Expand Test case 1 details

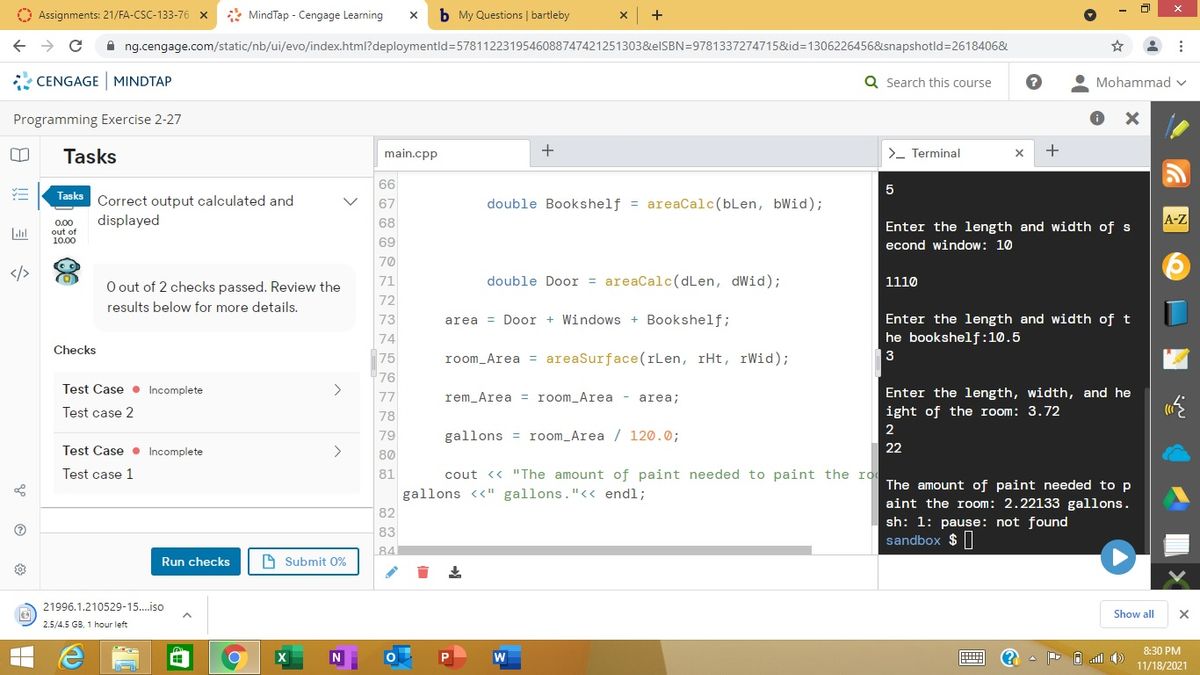point(337,451)
